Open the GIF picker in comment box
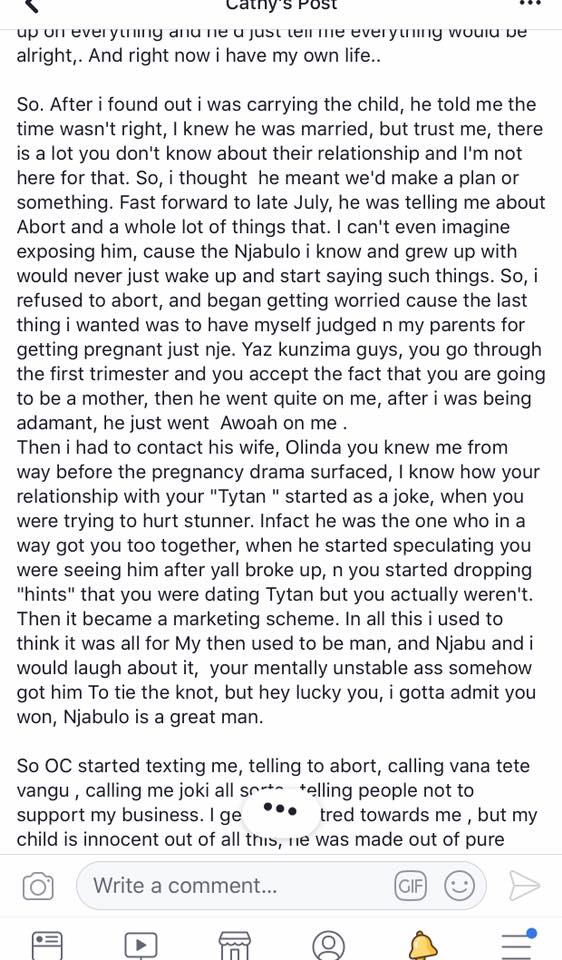The image size is (562, 960). [411, 886]
